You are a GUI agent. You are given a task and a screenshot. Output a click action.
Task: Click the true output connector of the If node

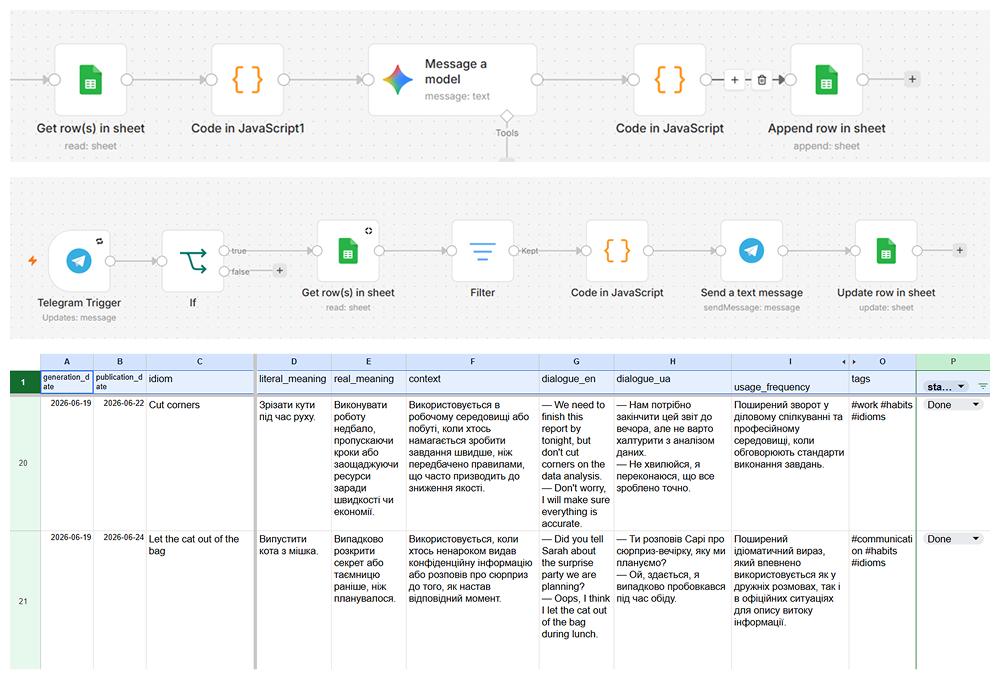224,251
